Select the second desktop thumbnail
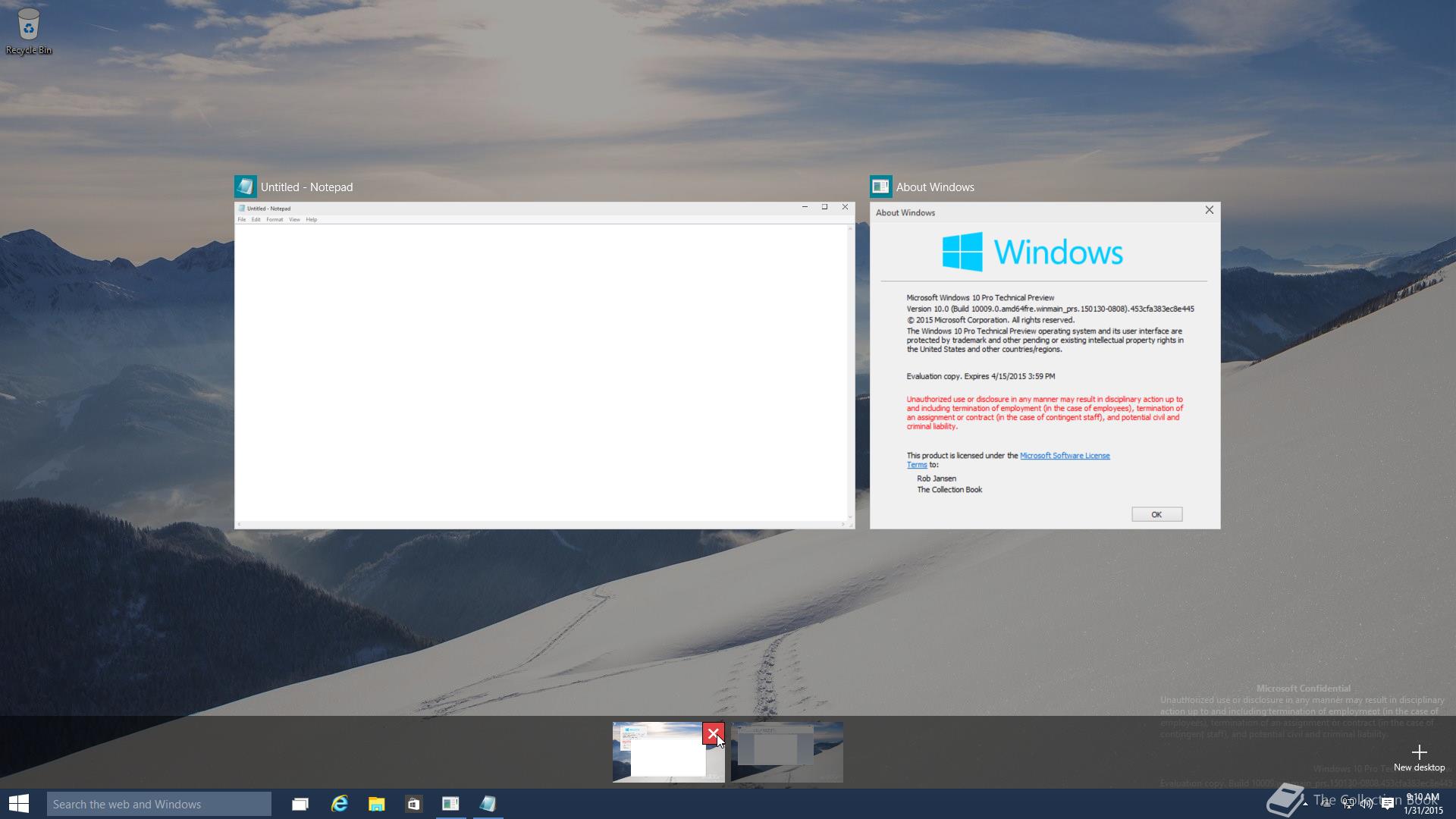 (x=788, y=752)
